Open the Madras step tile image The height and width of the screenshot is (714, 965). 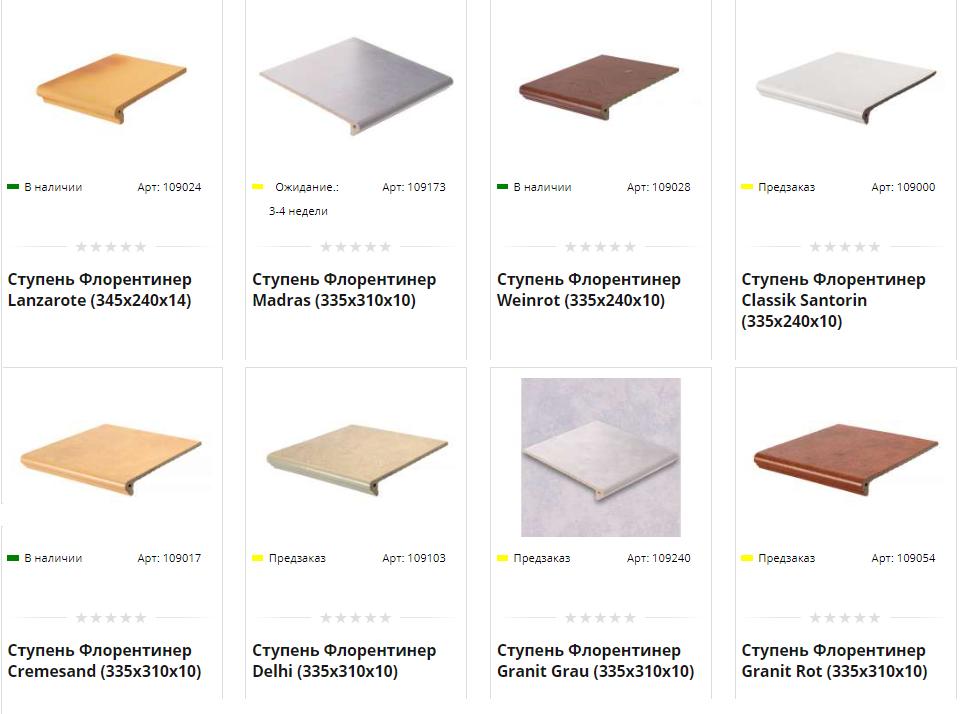point(356,85)
